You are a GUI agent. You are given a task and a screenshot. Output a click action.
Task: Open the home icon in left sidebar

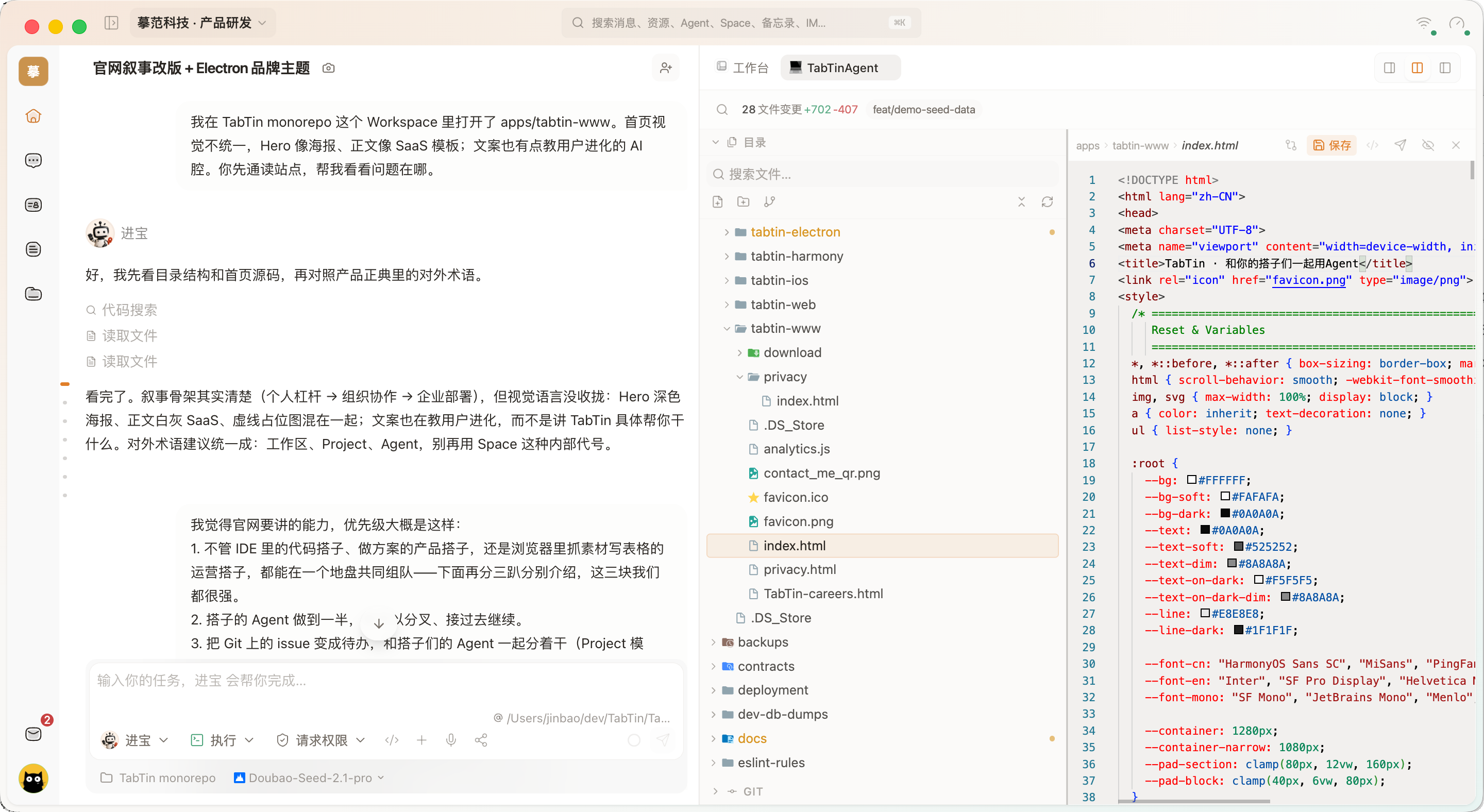33,116
